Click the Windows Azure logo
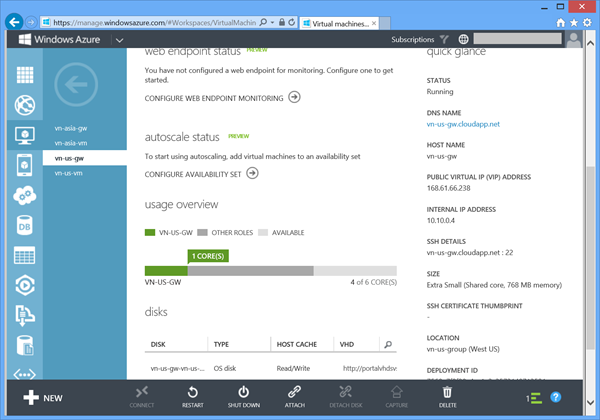This screenshot has height=420, width=600. (59, 39)
